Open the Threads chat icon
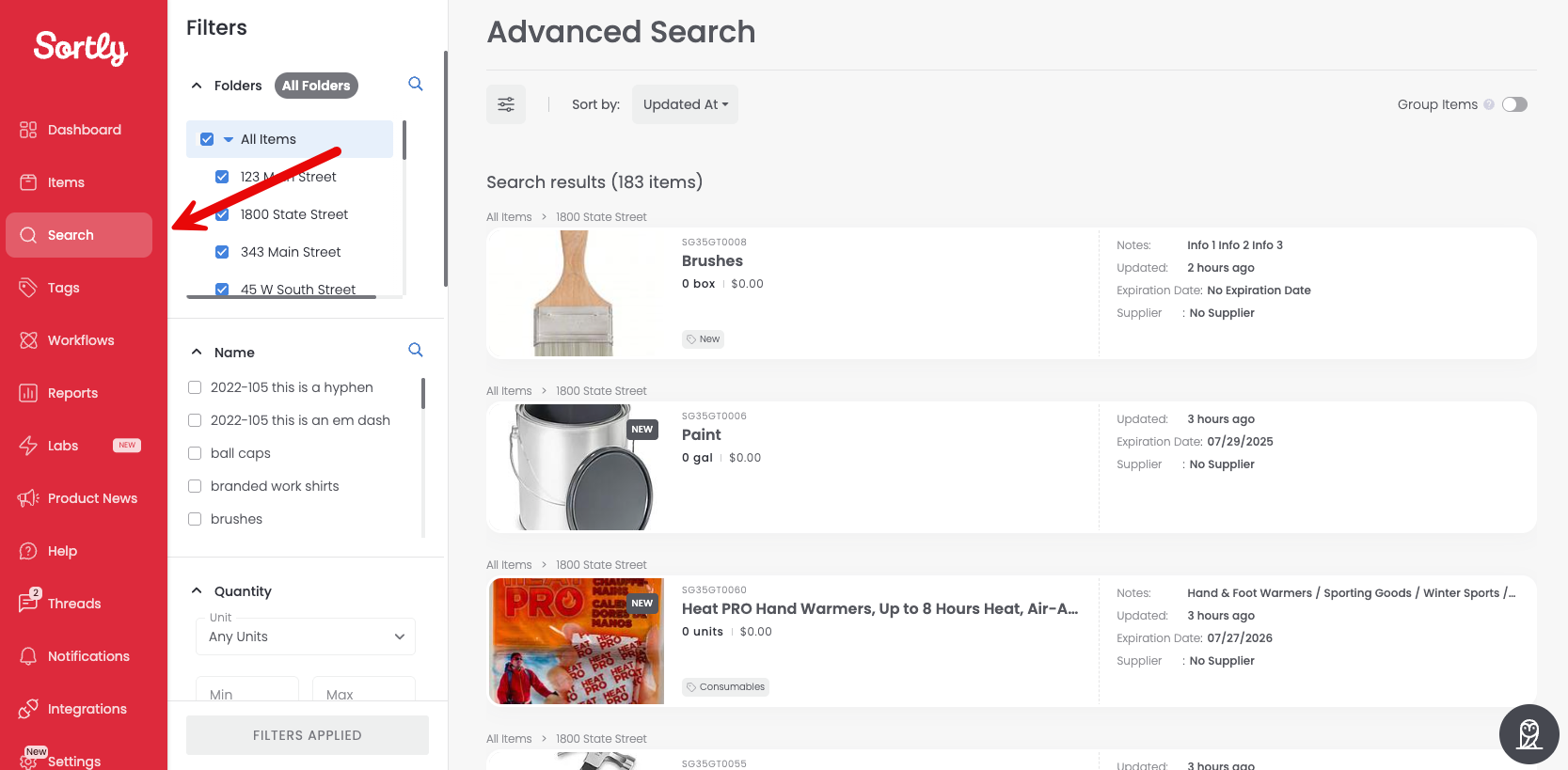 pyautogui.click(x=28, y=603)
